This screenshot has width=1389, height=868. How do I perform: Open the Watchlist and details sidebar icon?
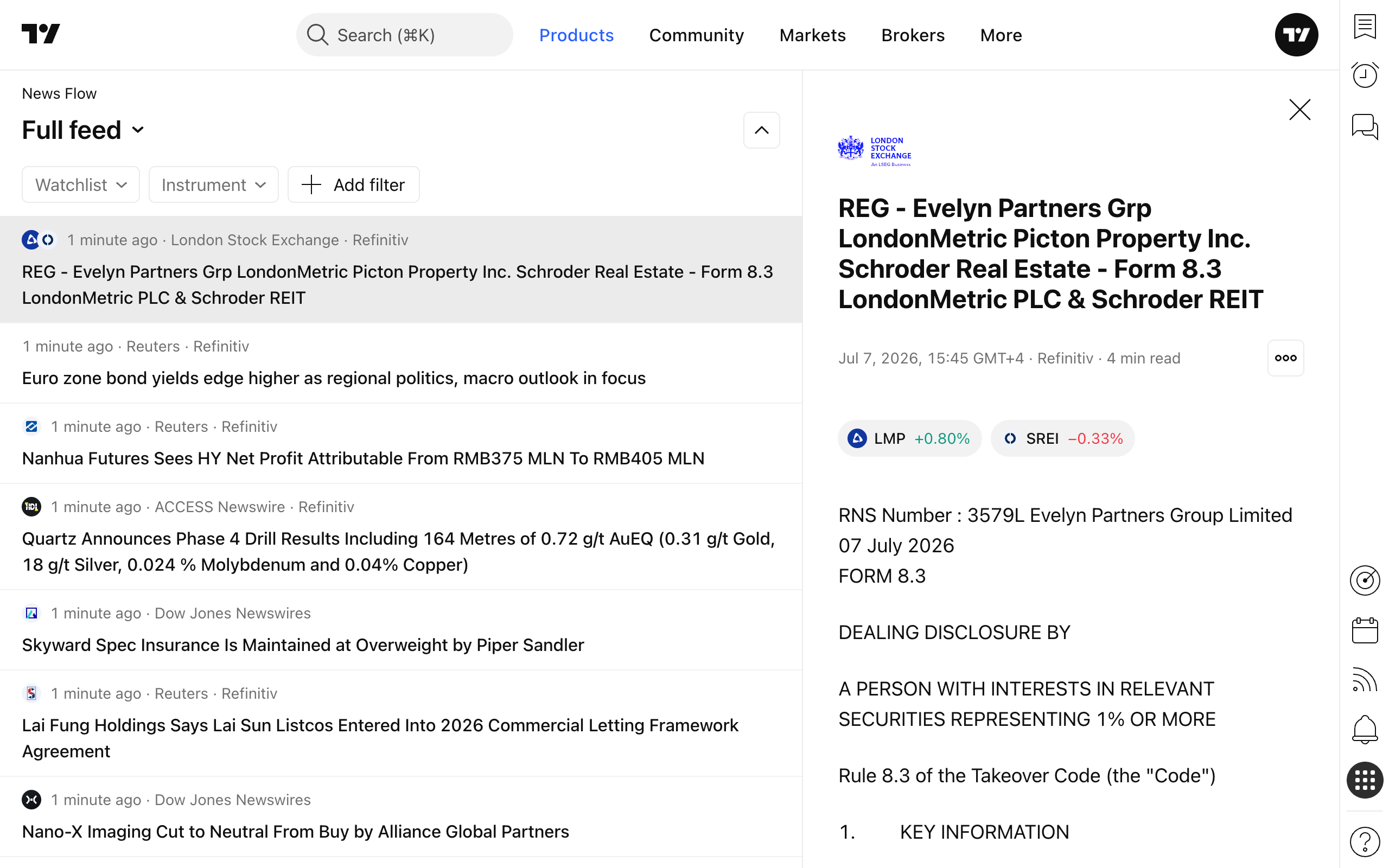[1365, 27]
